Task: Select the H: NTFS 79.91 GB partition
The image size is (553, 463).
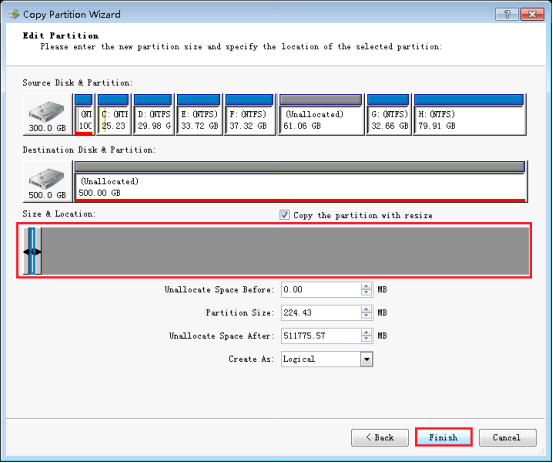Action: tap(469, 115)
